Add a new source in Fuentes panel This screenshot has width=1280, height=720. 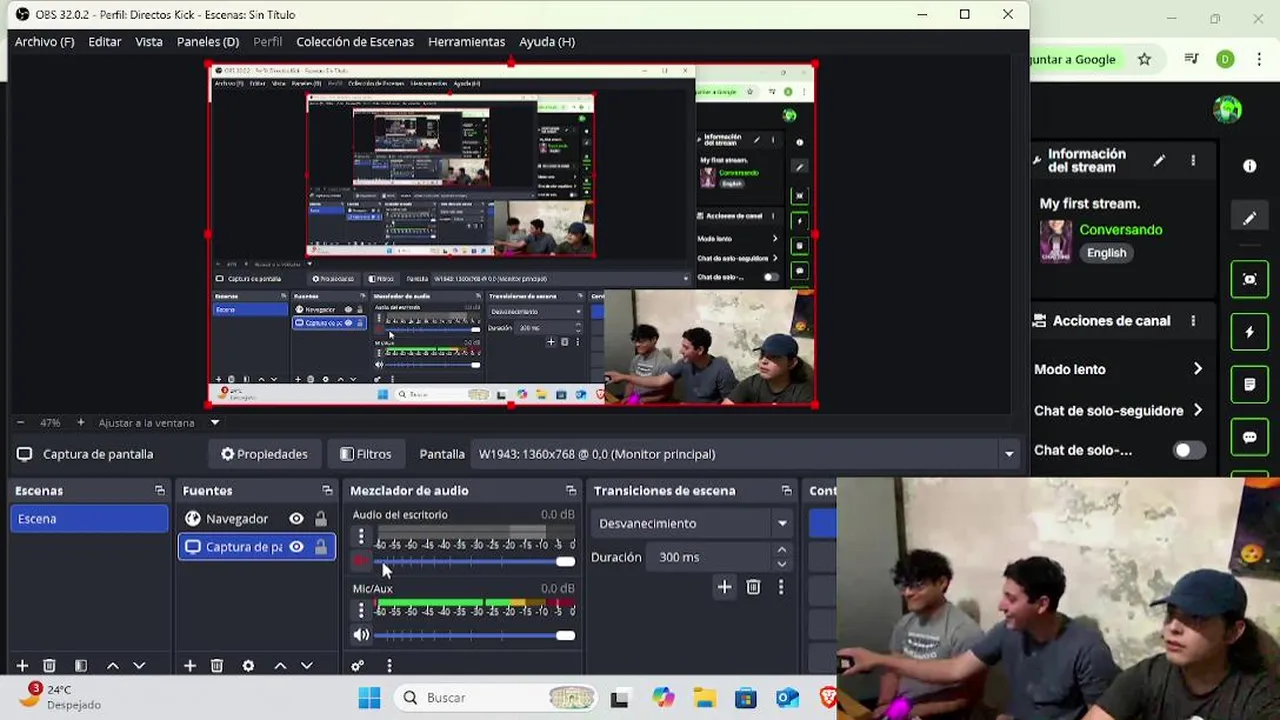(x=189, y=666)
